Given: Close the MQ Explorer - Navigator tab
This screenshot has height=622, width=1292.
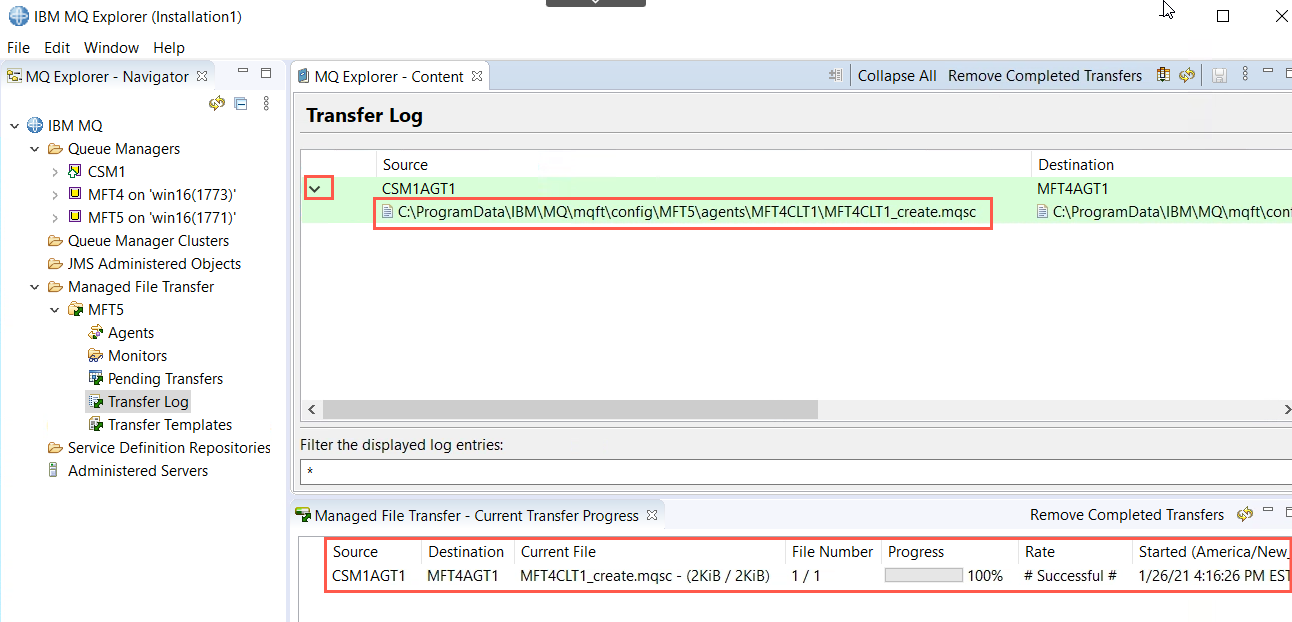Looking at the screenshot, I should tap(201, 75).
